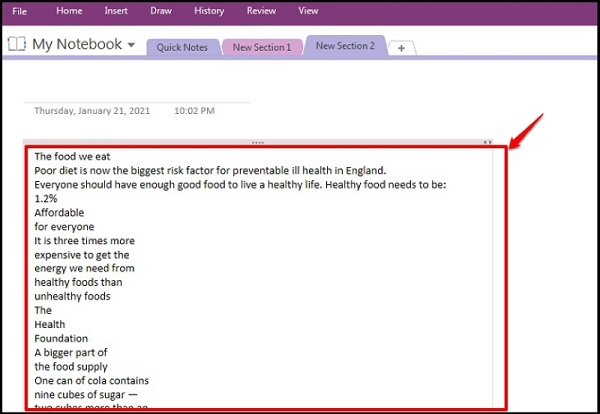The image size is (600, 414).
Task: Click the notebook icon beside My Notebook
Action: point(17,44)
